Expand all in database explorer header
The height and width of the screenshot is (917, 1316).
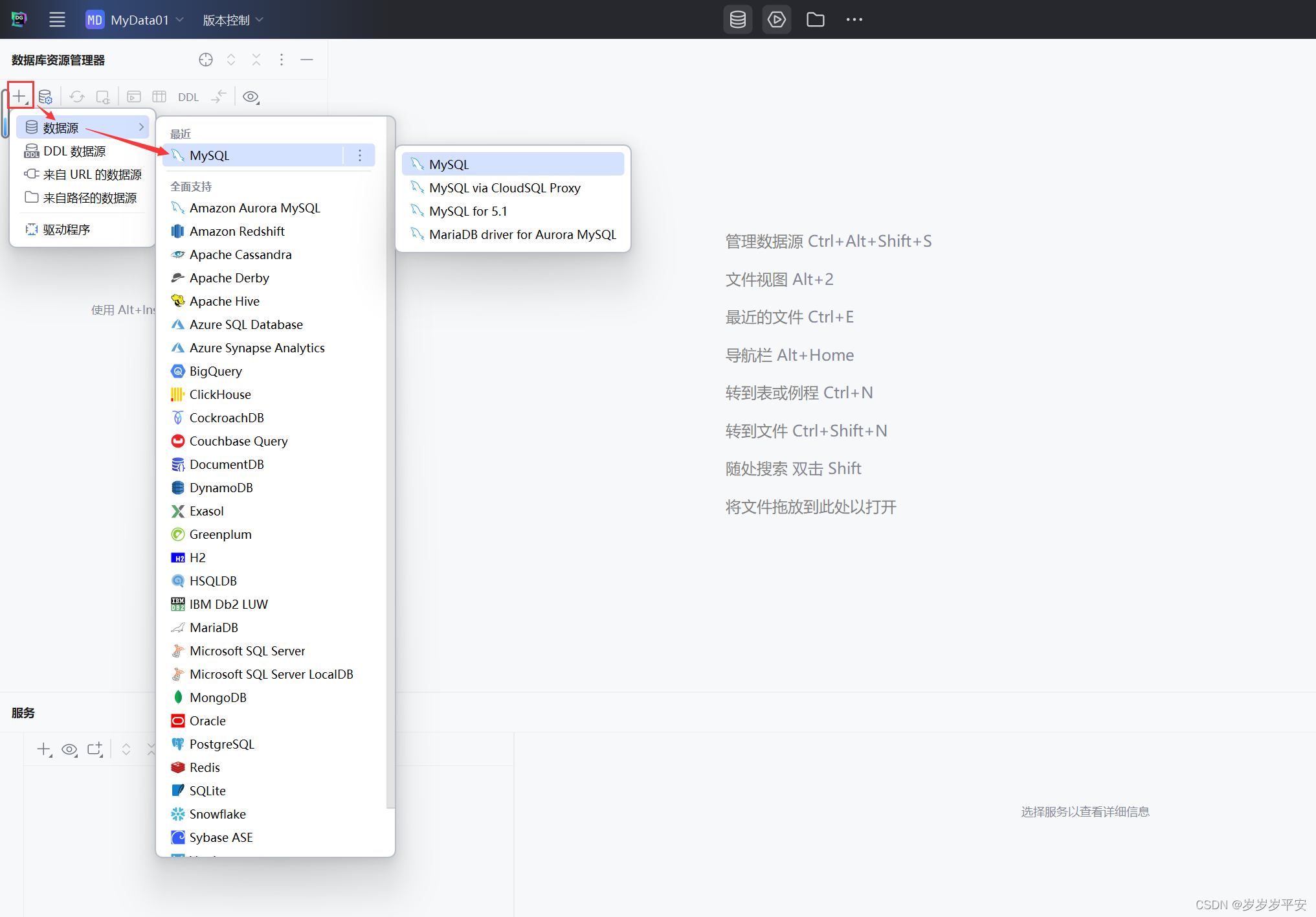tap(231, 60)
